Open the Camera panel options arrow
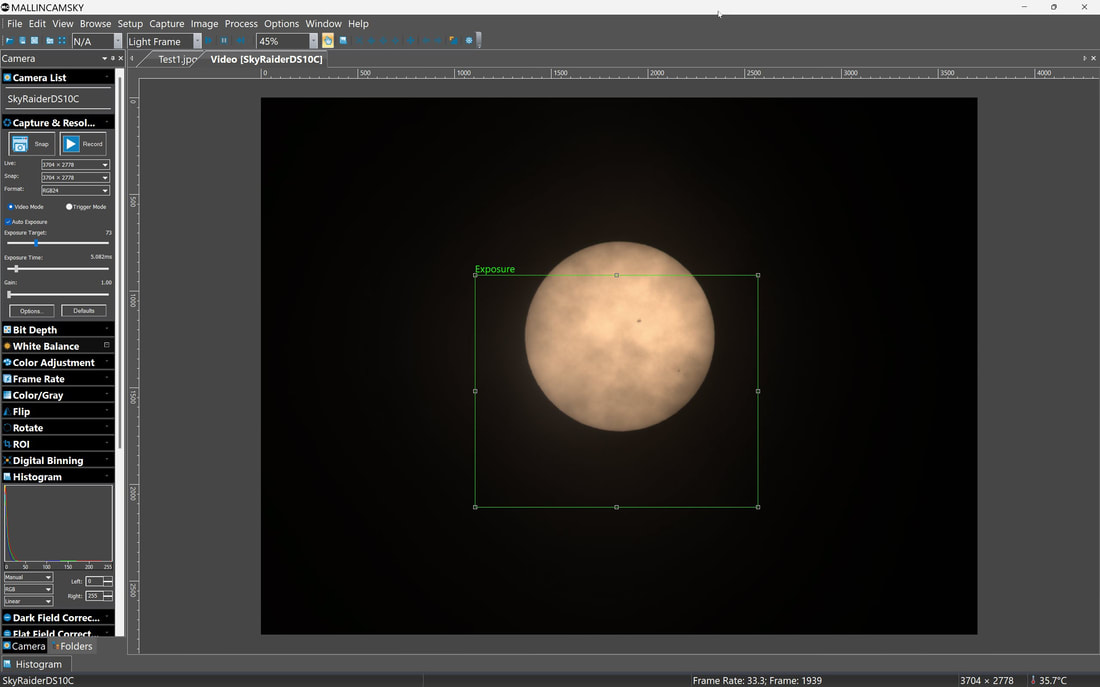Screen dimensions: 1100x687 105,58
